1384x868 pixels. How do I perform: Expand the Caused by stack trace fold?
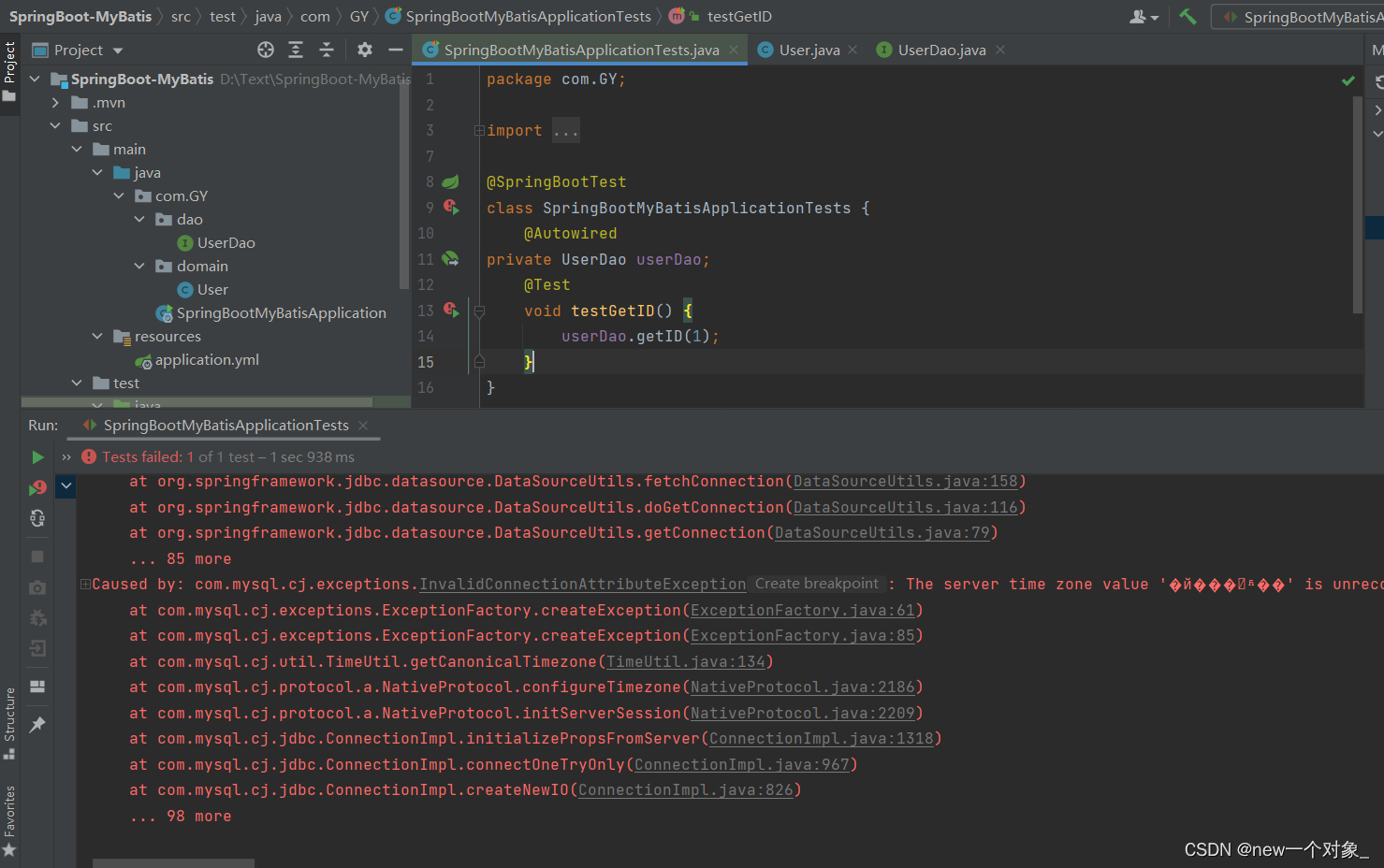tap(85, 585)
